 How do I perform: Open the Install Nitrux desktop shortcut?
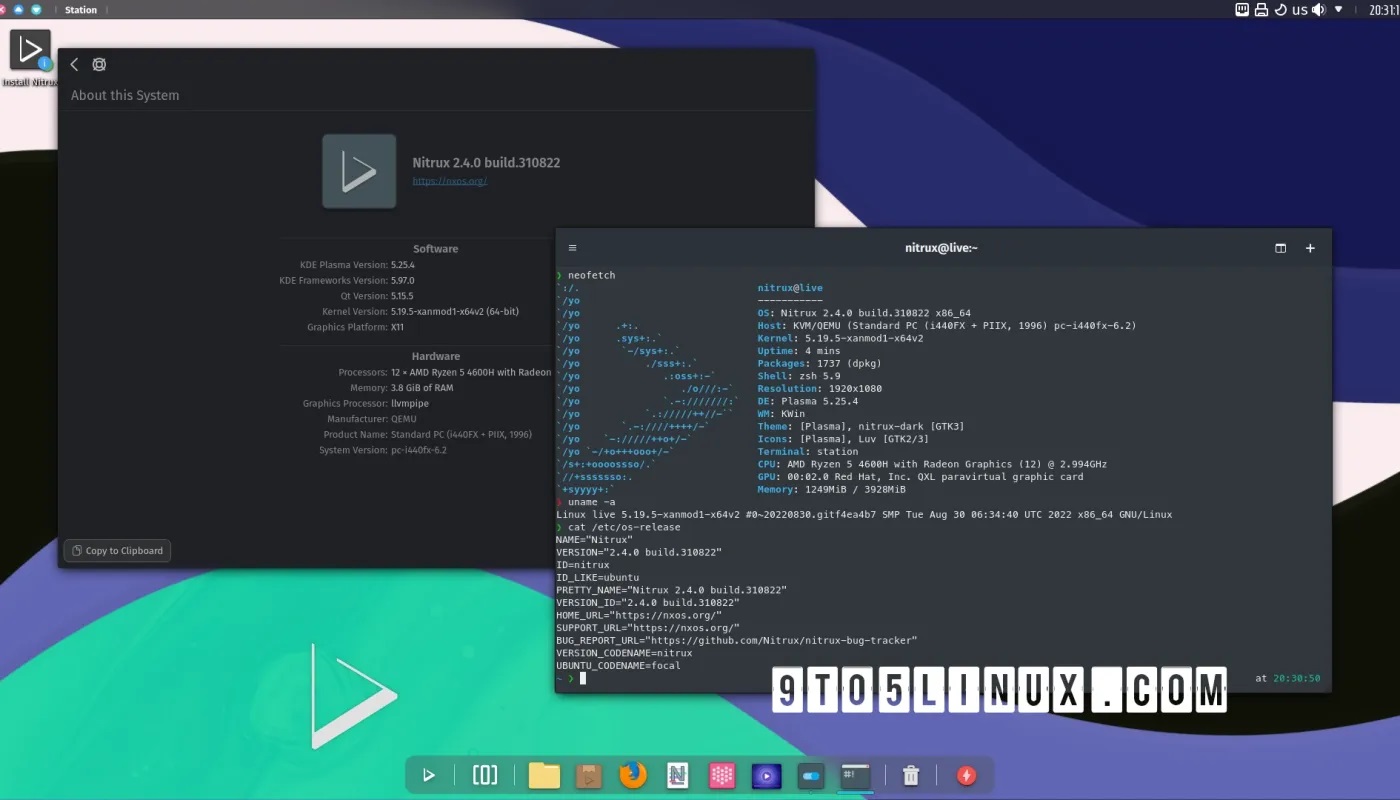tap(30, 57)
